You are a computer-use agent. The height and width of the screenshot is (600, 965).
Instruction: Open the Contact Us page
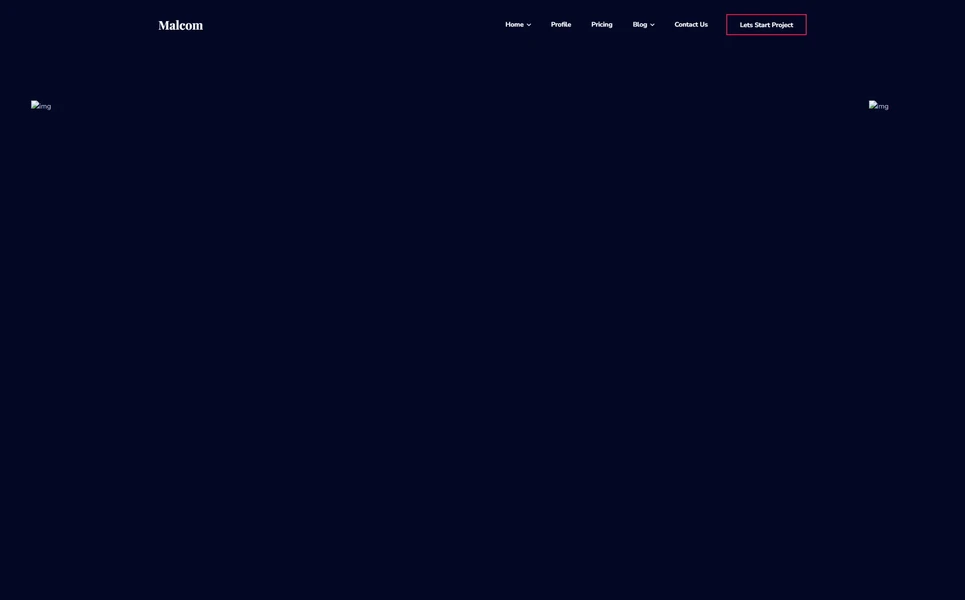pyautogui.click(x=691, y=22)
